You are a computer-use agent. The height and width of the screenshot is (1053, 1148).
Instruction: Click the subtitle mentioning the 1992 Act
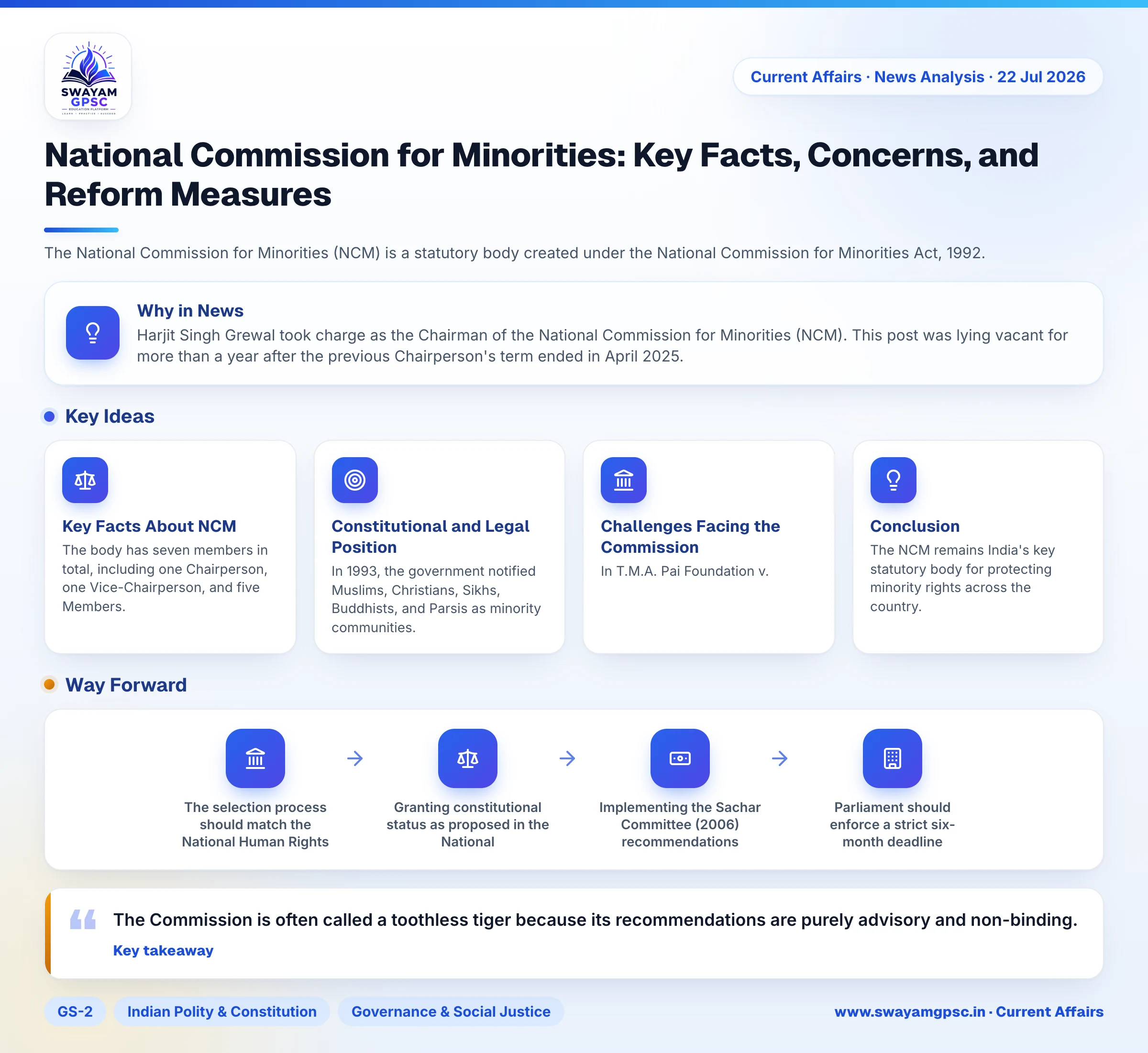point(515,253)
